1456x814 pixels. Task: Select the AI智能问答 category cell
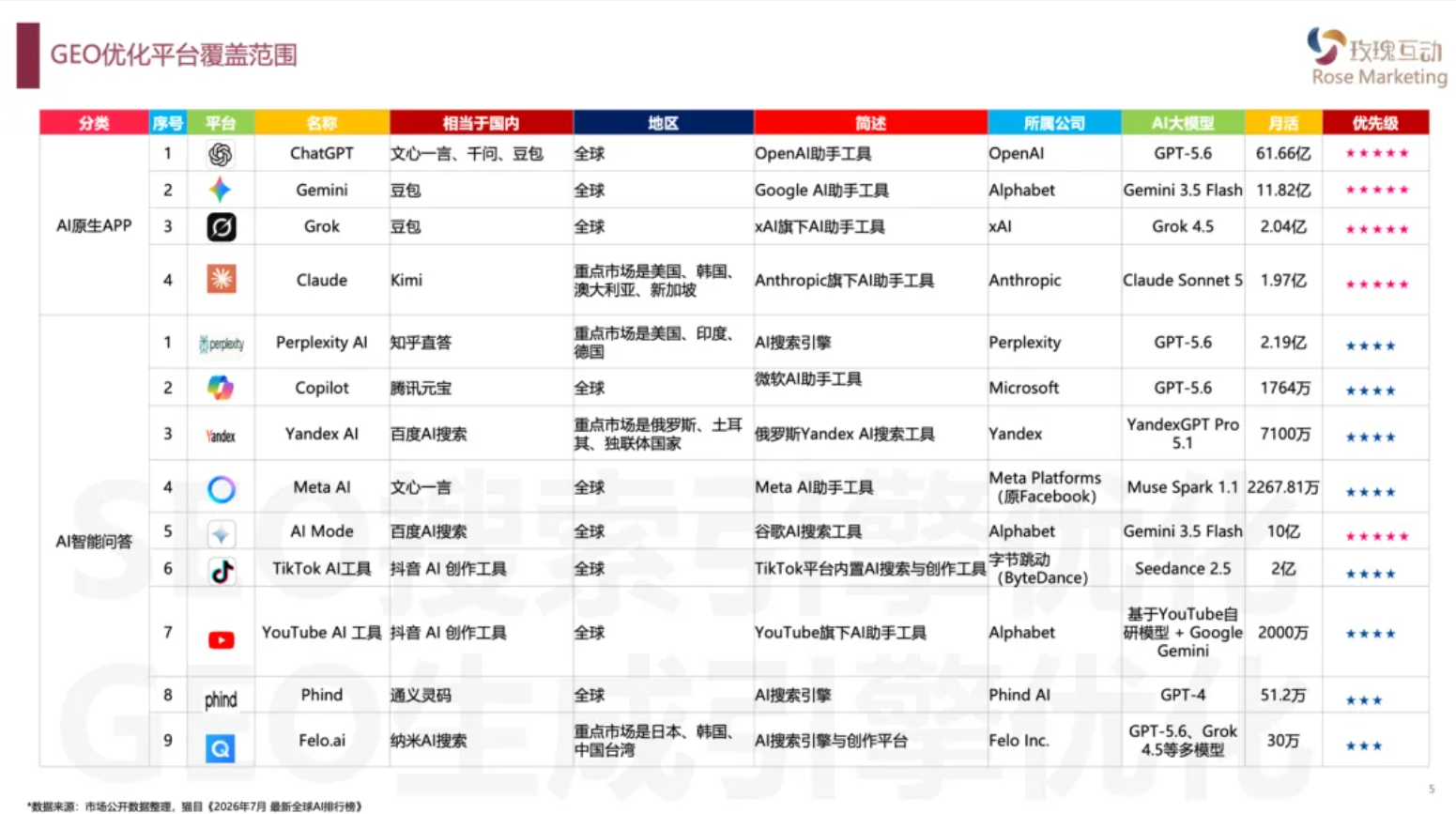coord(94,542)
